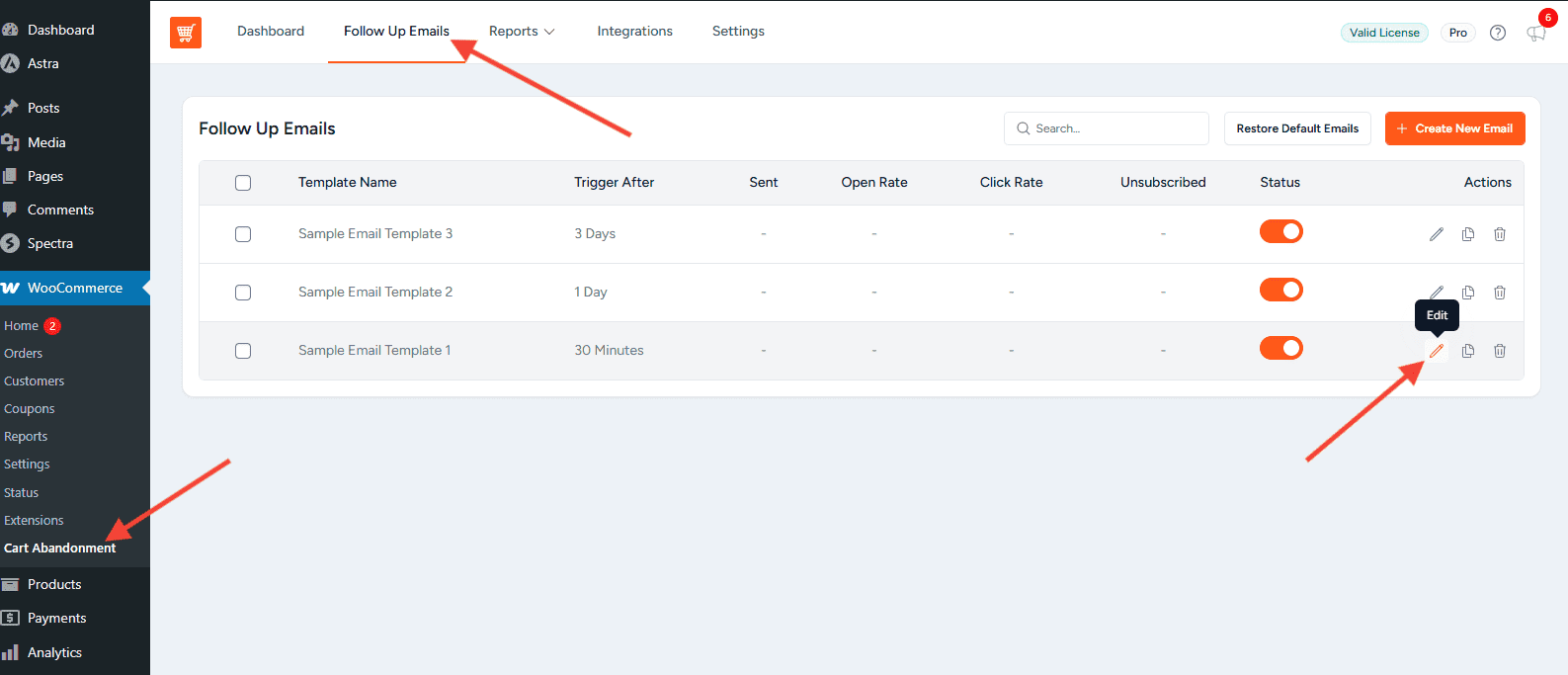Open the announcements megaphone icon
The width and height of the screenshot is (1568, 675).
1535,34
